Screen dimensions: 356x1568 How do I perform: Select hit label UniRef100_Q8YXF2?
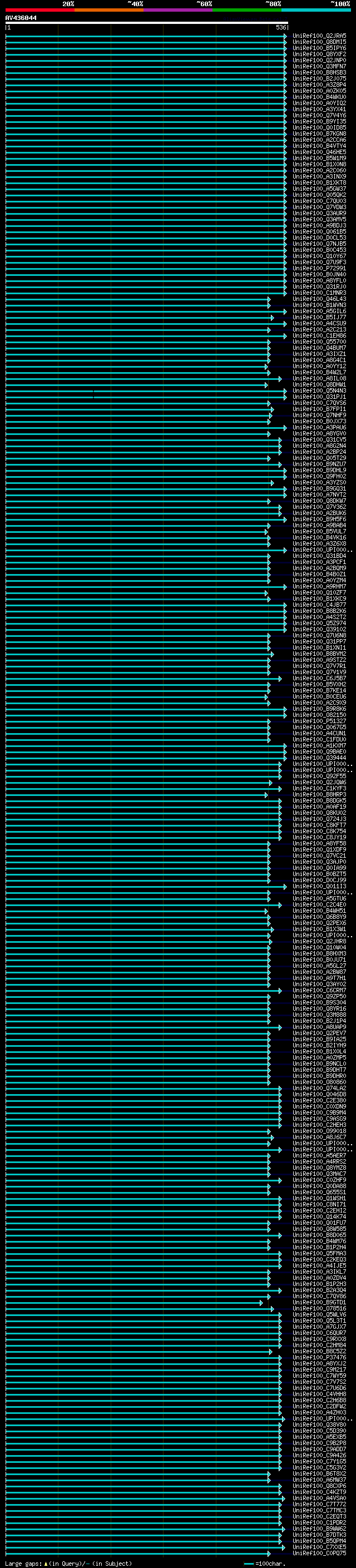(319, 54)
